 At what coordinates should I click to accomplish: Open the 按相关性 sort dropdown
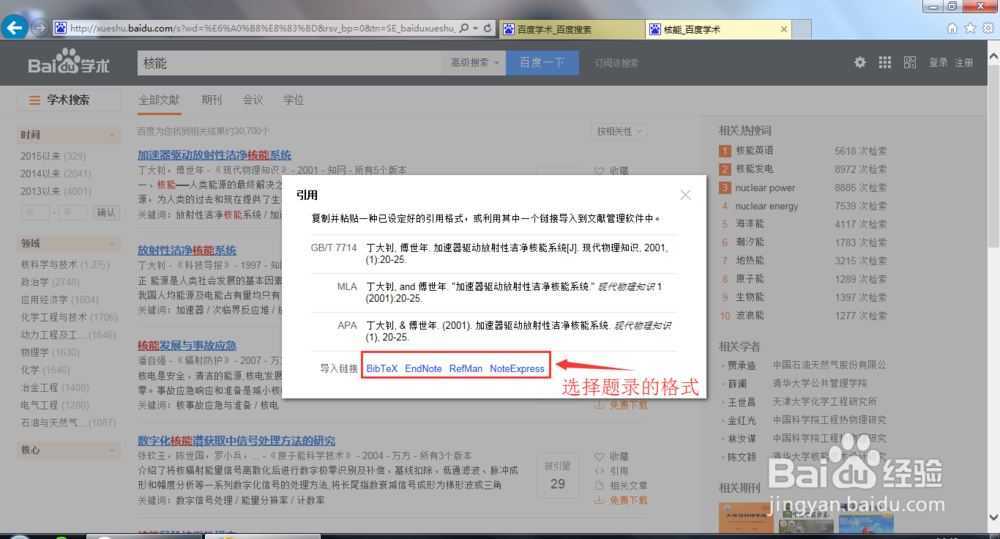[x=619, y=131]
